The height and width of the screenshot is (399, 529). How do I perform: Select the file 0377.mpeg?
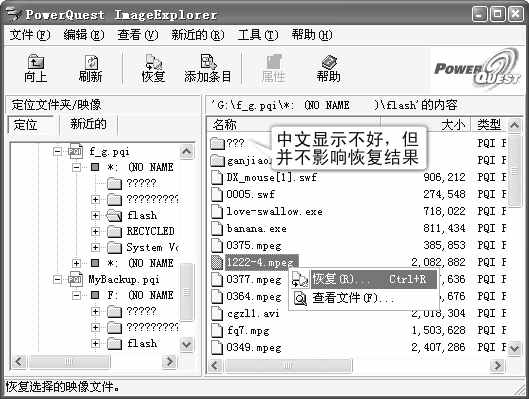click(x=254, y=280)
